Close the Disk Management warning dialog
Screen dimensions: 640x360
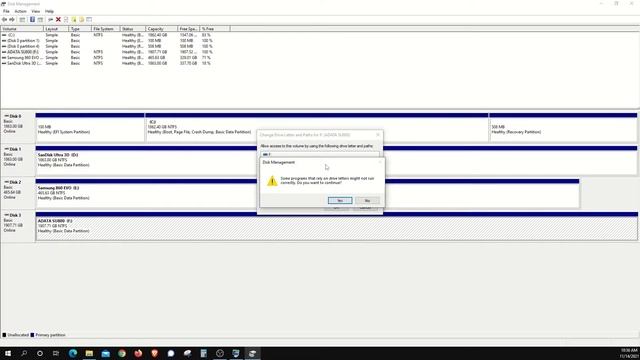point(380,162)
